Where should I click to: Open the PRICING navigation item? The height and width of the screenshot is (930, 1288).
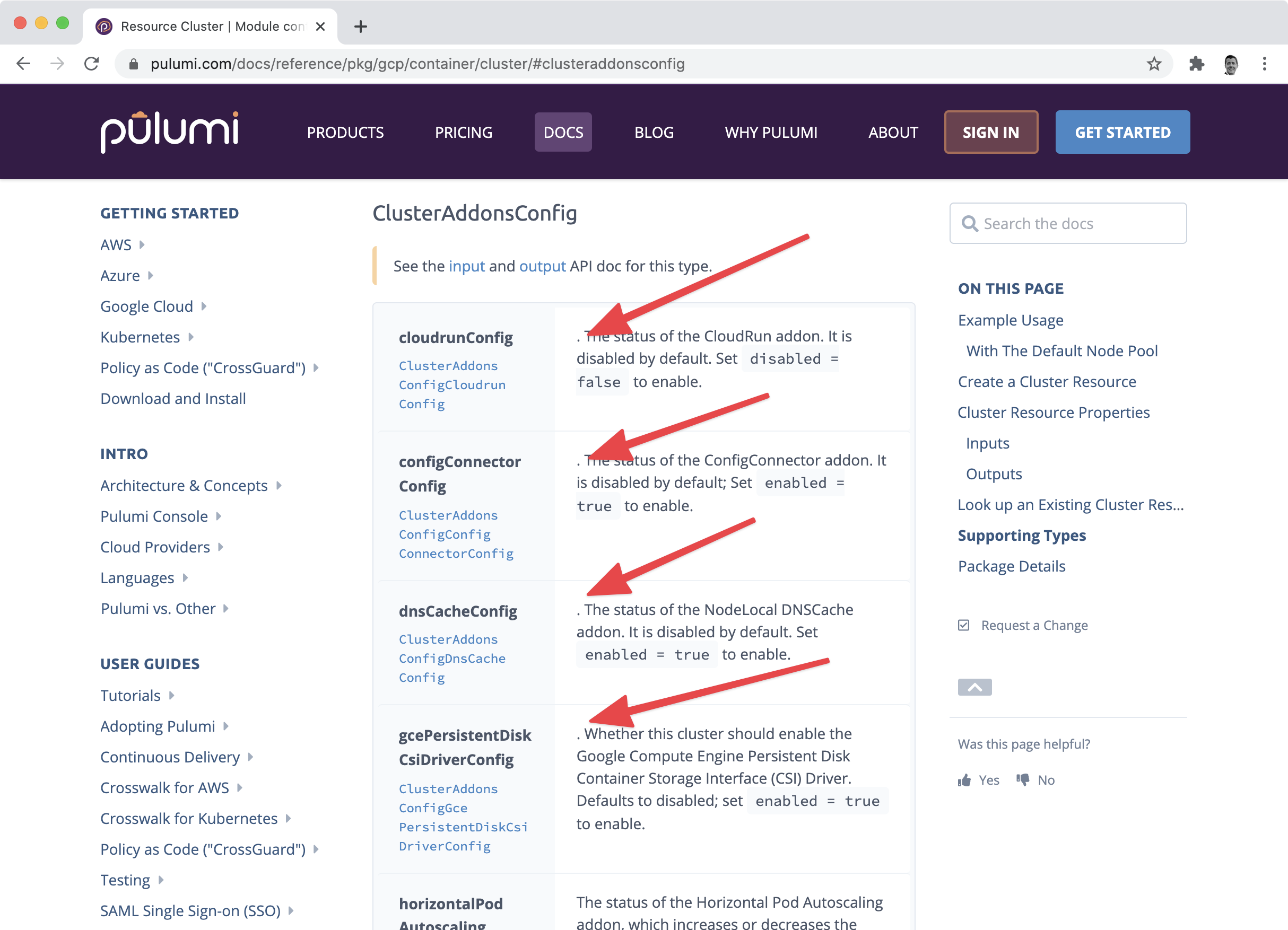tap(463, 133)
